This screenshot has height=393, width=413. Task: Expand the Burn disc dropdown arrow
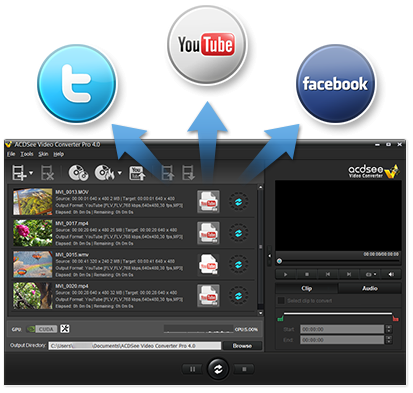[x=119, y=173]
